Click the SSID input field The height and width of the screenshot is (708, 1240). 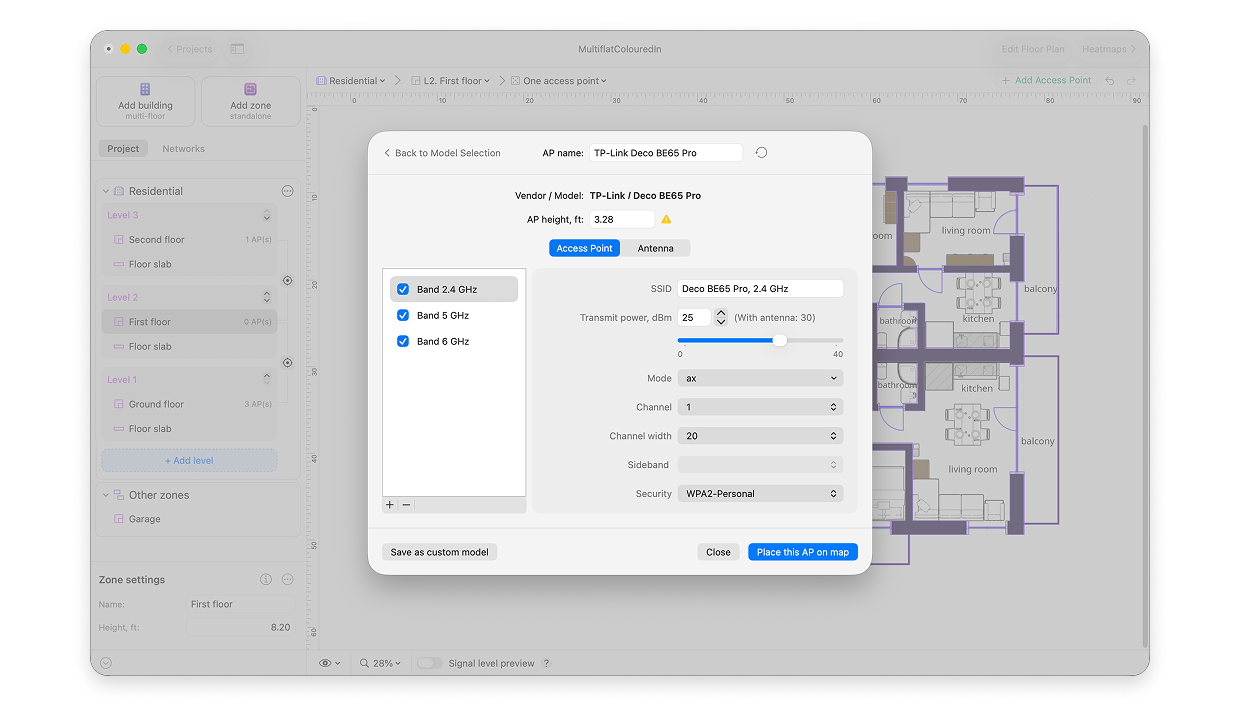click(x=760, y=288)
